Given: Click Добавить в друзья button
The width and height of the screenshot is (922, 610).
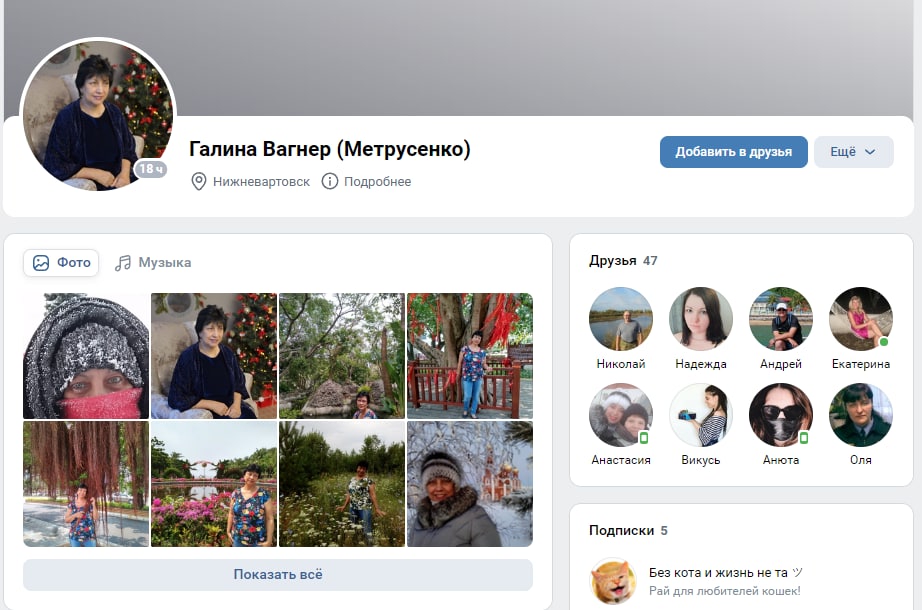Looking at the screenshot, I should click(x=733, y=152).
